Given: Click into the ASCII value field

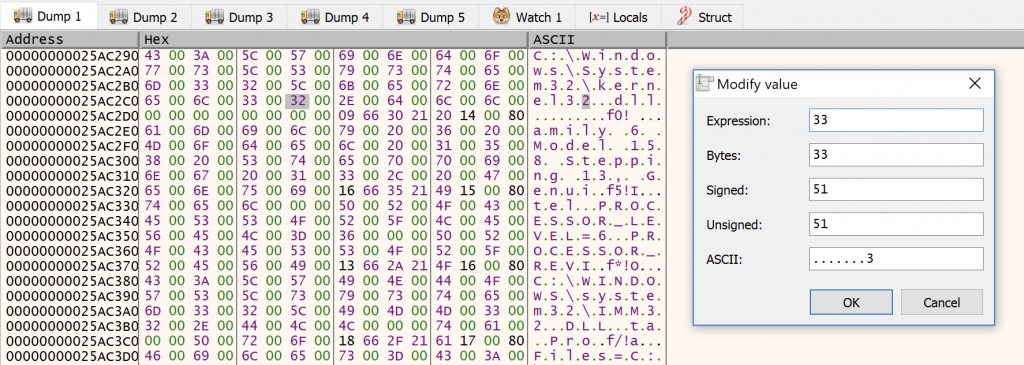Looking at the screenshot, I should 896,259.
